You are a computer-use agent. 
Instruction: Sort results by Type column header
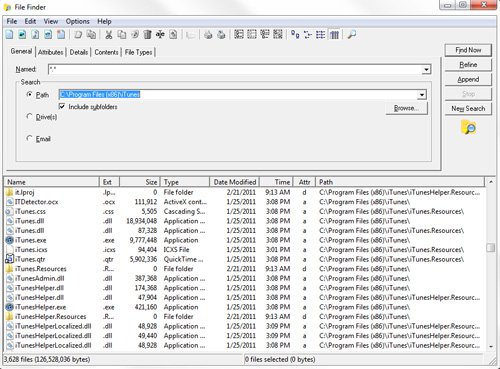(x=185, y=182)
